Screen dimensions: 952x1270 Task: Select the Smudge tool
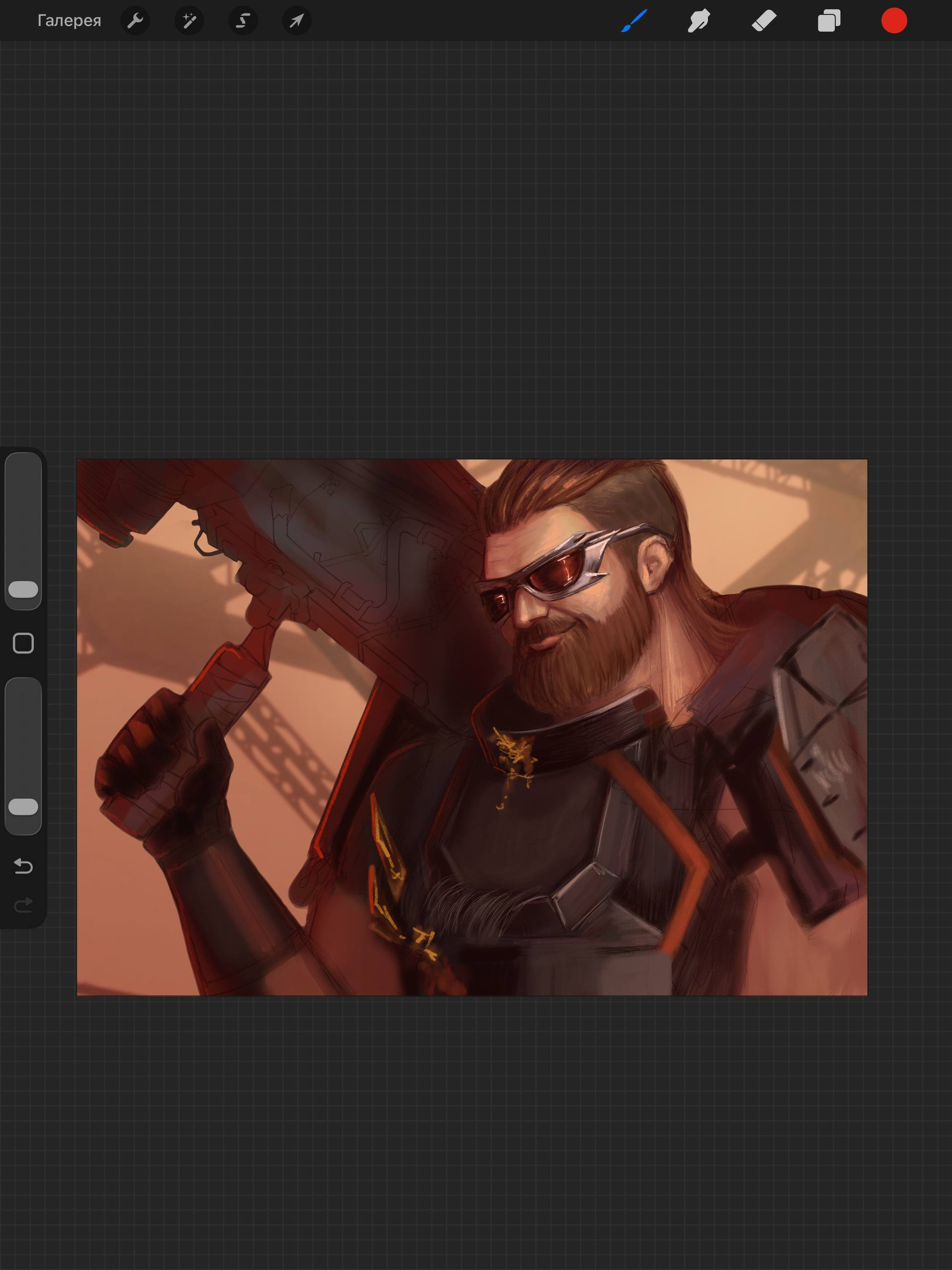click(699, 21)
